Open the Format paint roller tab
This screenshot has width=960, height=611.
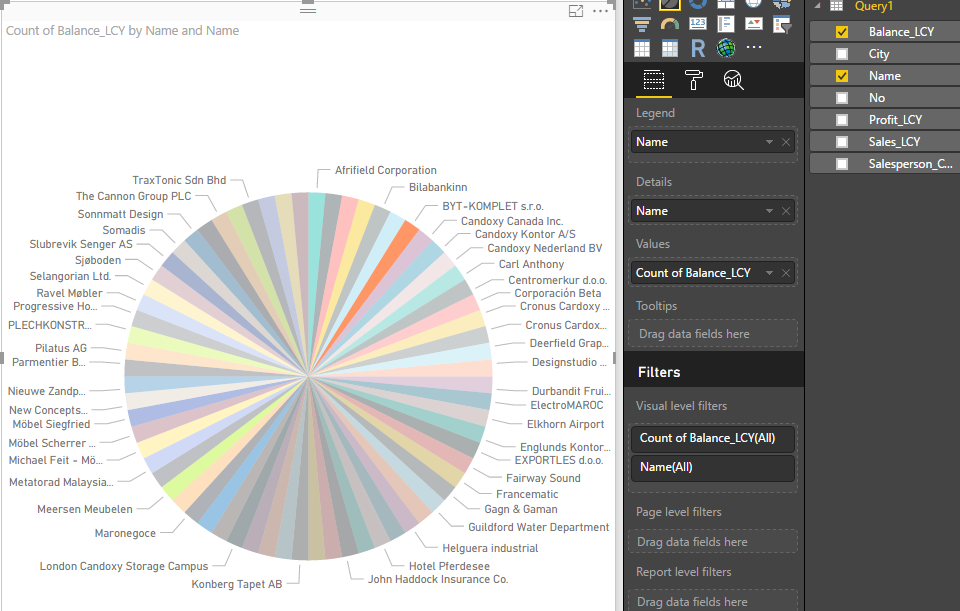click(x=694, y=80)
